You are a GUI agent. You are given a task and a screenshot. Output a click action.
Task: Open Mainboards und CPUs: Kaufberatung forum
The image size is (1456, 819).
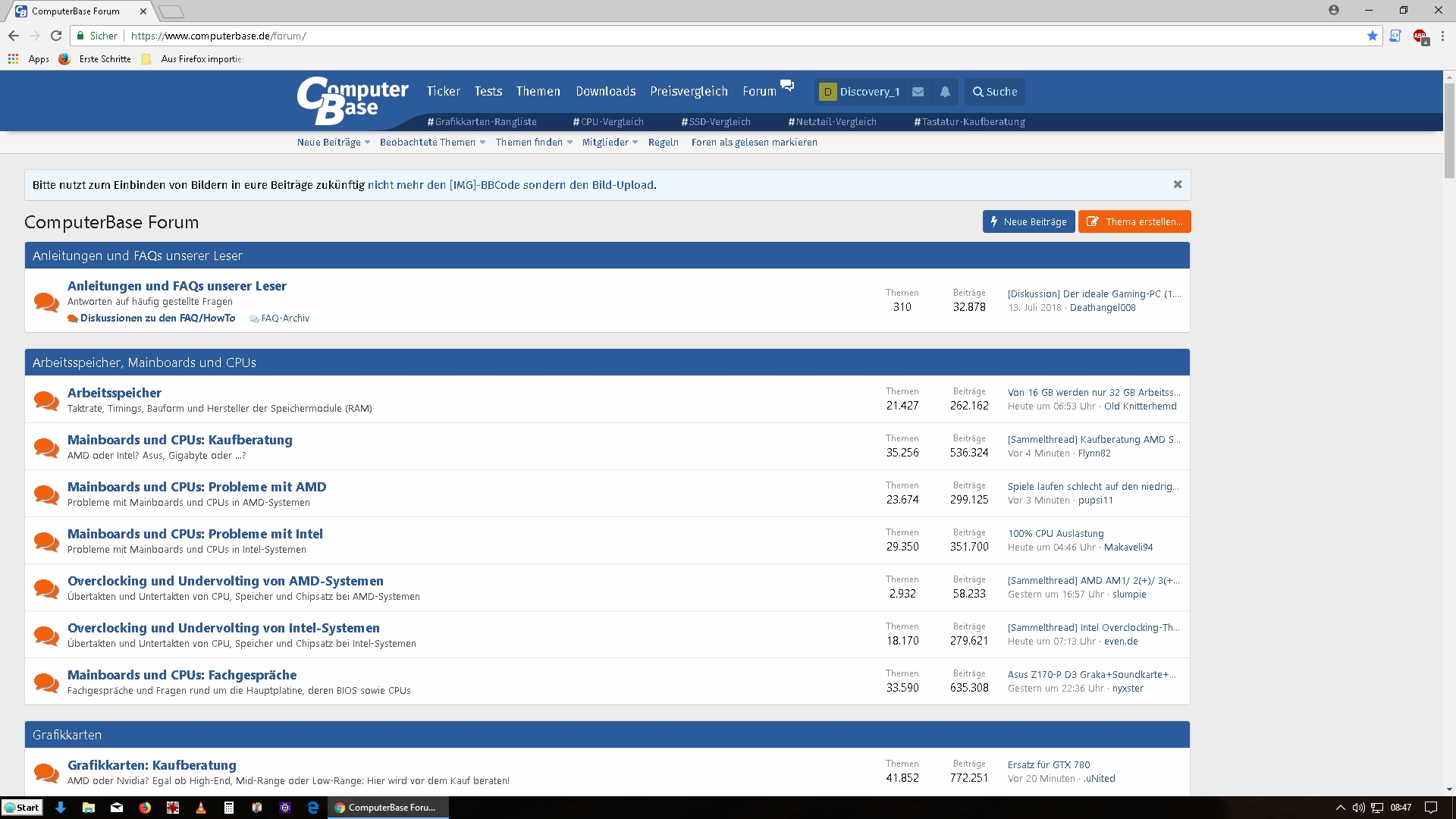[180, 440]
